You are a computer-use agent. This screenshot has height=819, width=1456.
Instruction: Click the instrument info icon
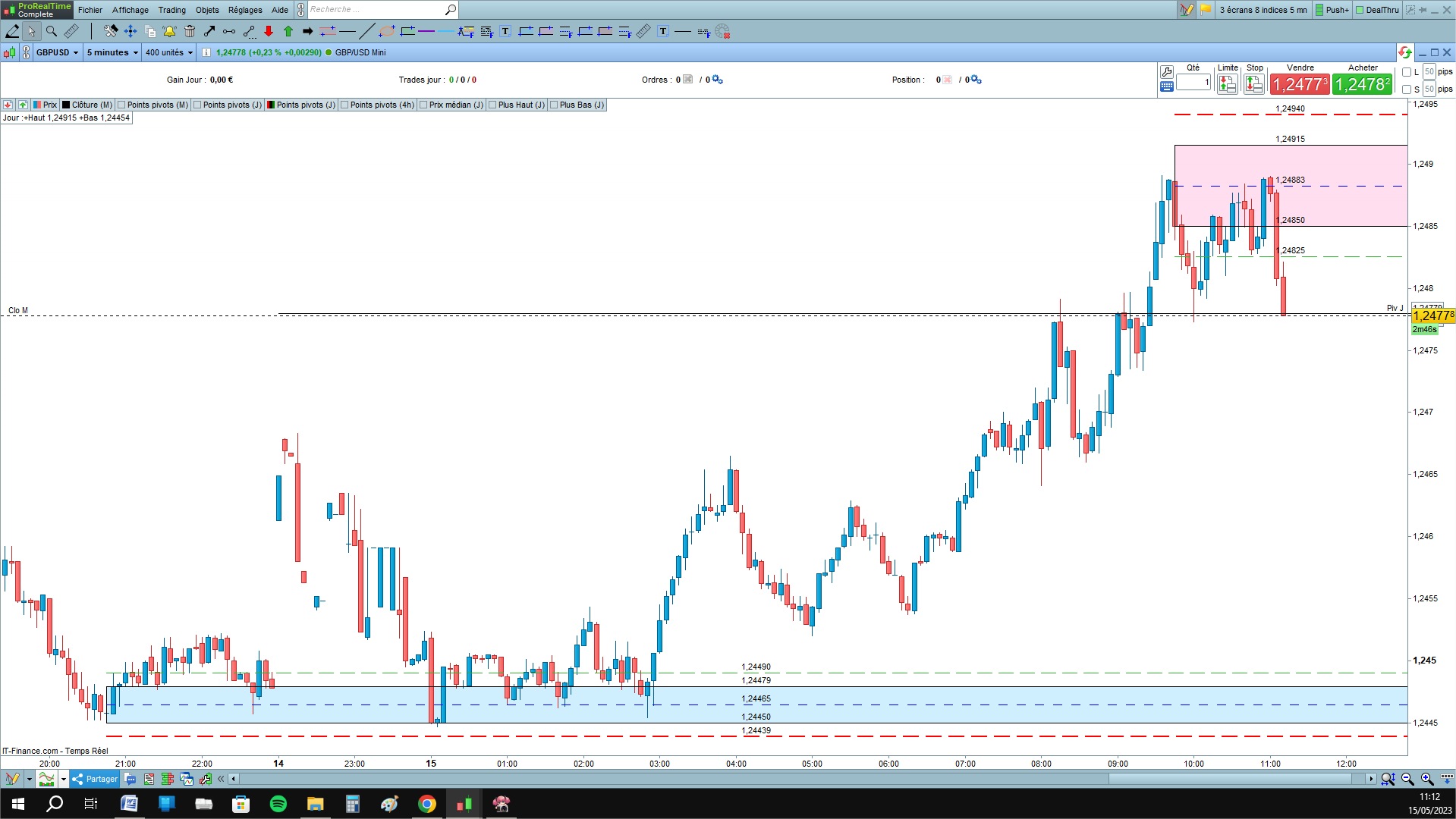[x=206, y=52]
